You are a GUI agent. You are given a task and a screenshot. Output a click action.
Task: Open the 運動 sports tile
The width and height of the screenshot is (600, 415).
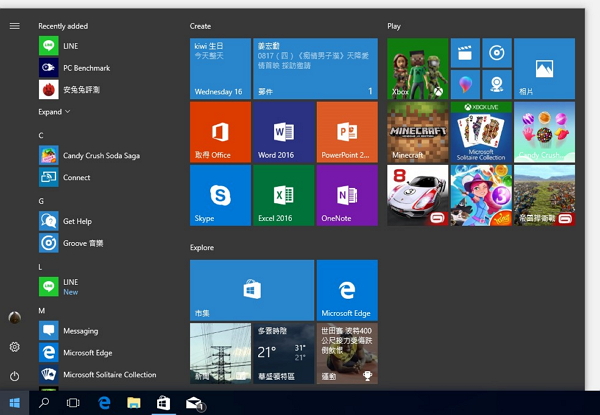click(x=347, y=353)
